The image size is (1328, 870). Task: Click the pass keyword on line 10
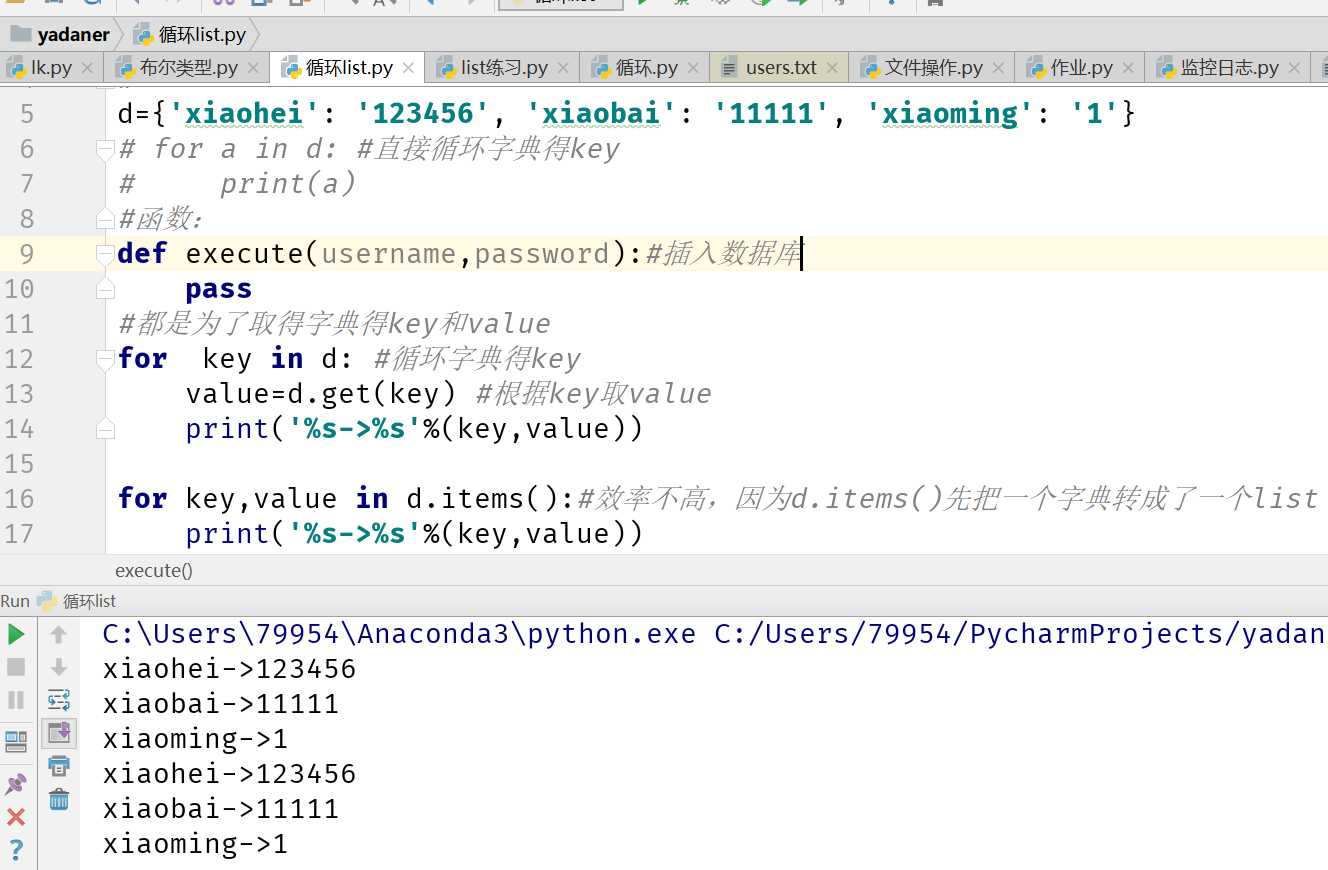[x=219, y=290]
